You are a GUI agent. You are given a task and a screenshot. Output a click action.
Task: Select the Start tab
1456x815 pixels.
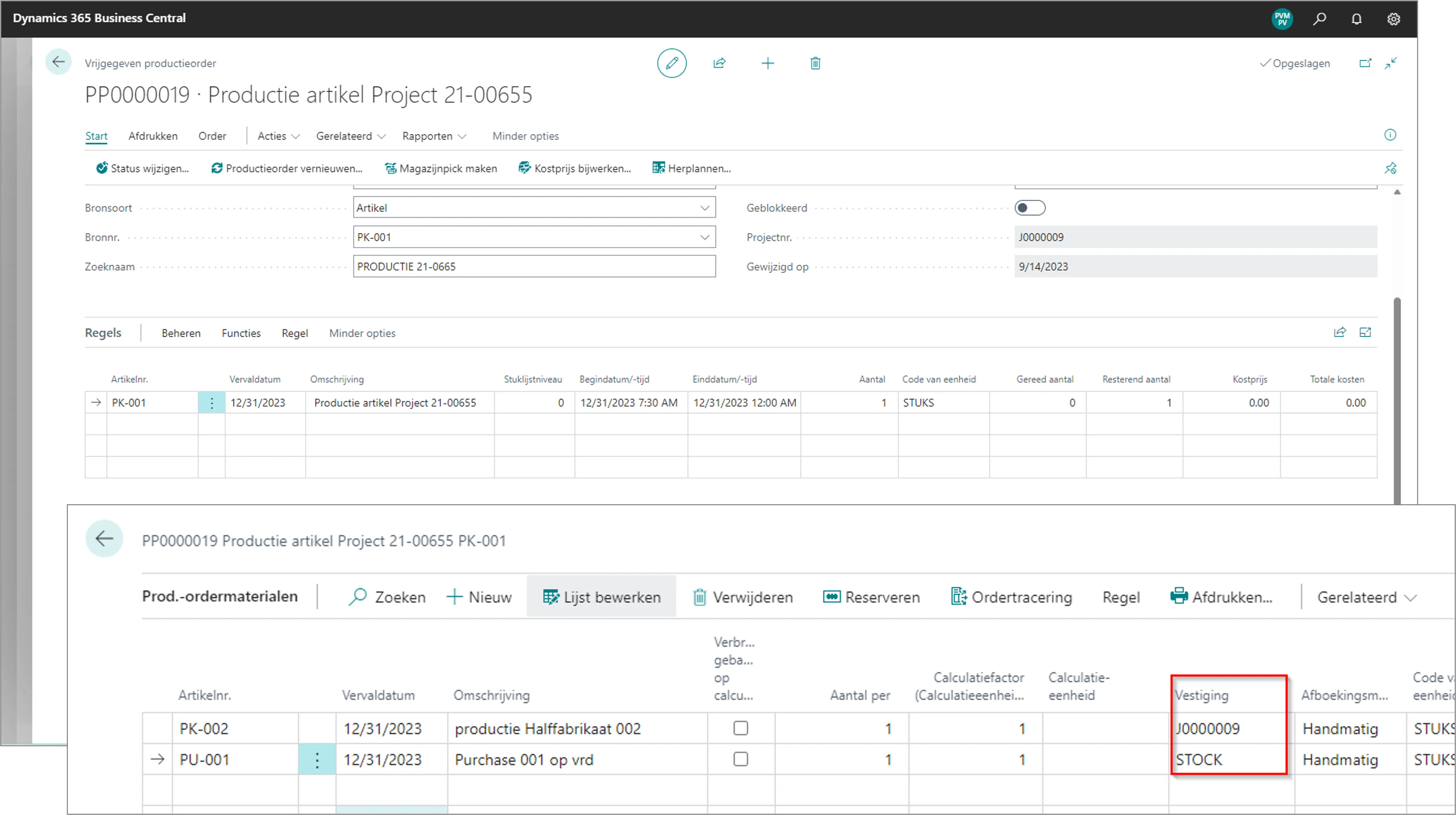pyautogui.click(x=96, y=136)
